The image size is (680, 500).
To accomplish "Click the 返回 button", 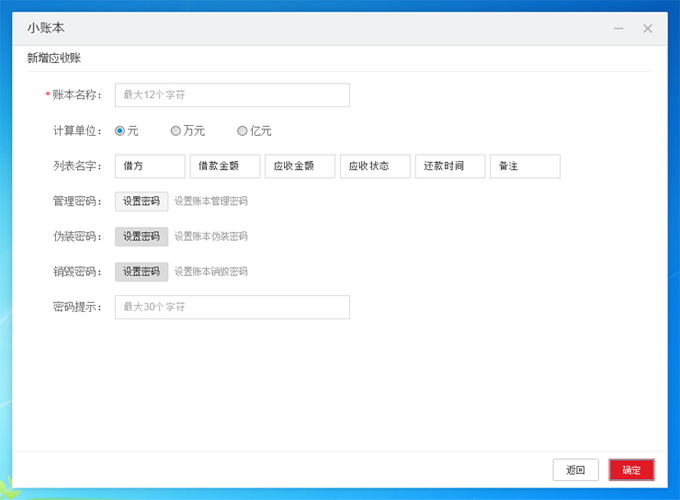I will coord(575,470).
